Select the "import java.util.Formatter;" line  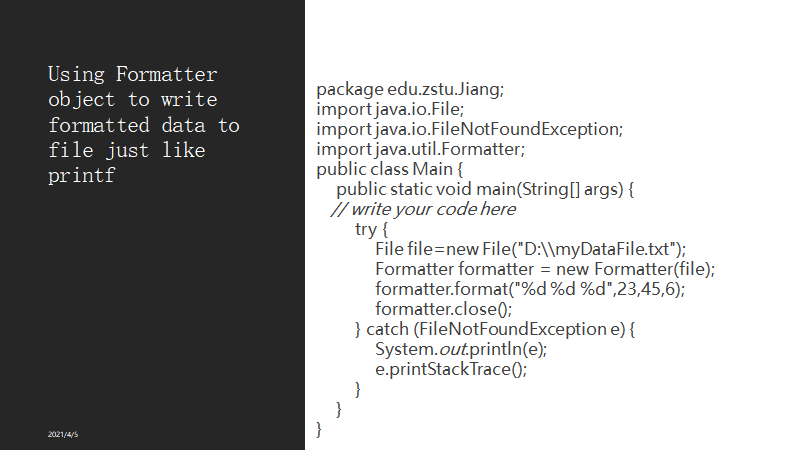(420, 149)
